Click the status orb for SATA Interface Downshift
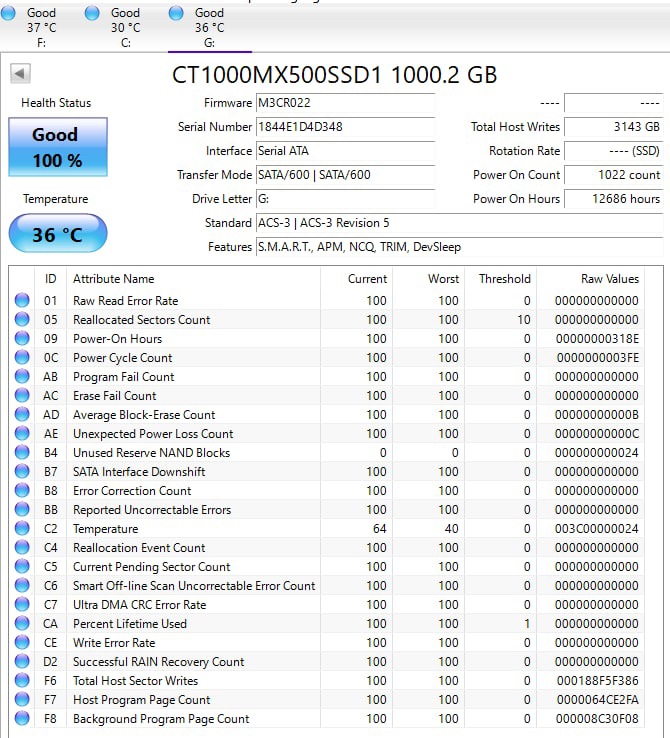The image size is (670, 738). [x=22, y=471]
